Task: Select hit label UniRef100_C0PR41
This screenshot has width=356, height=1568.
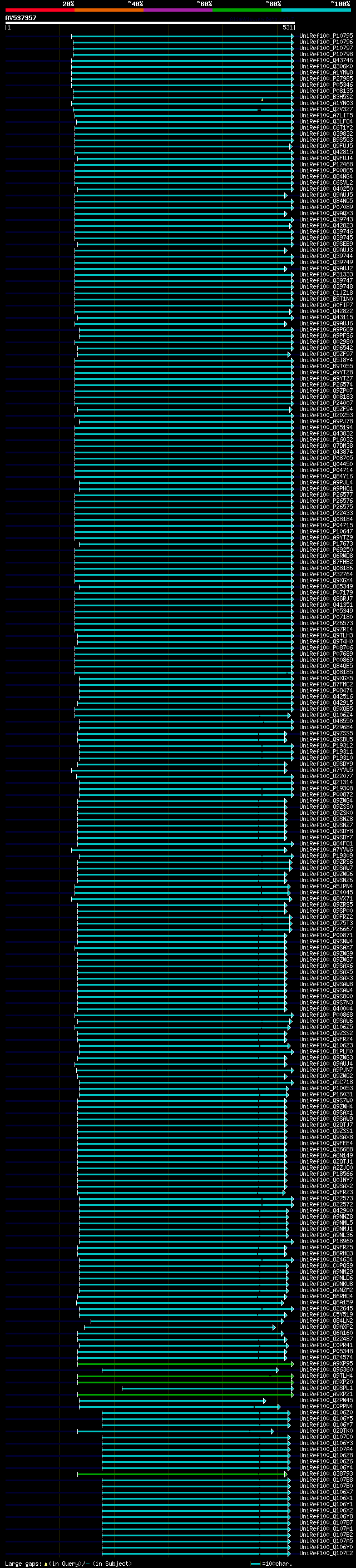Action: click(x=326, y=1344)
